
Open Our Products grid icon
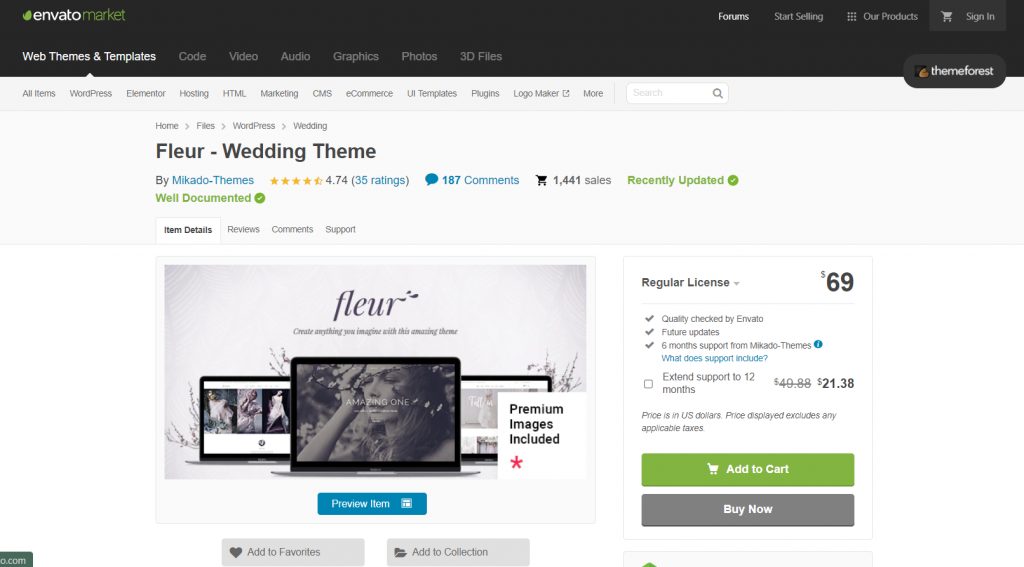[x=852, y=16]
